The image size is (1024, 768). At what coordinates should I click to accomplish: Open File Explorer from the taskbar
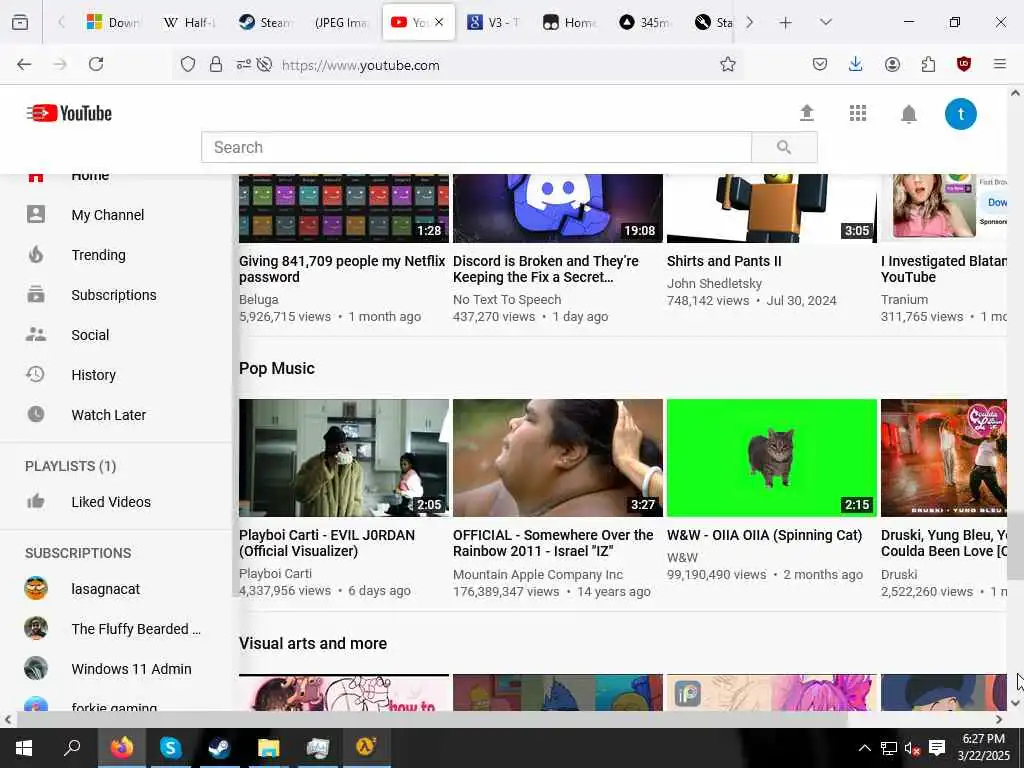tap(268, 748)
